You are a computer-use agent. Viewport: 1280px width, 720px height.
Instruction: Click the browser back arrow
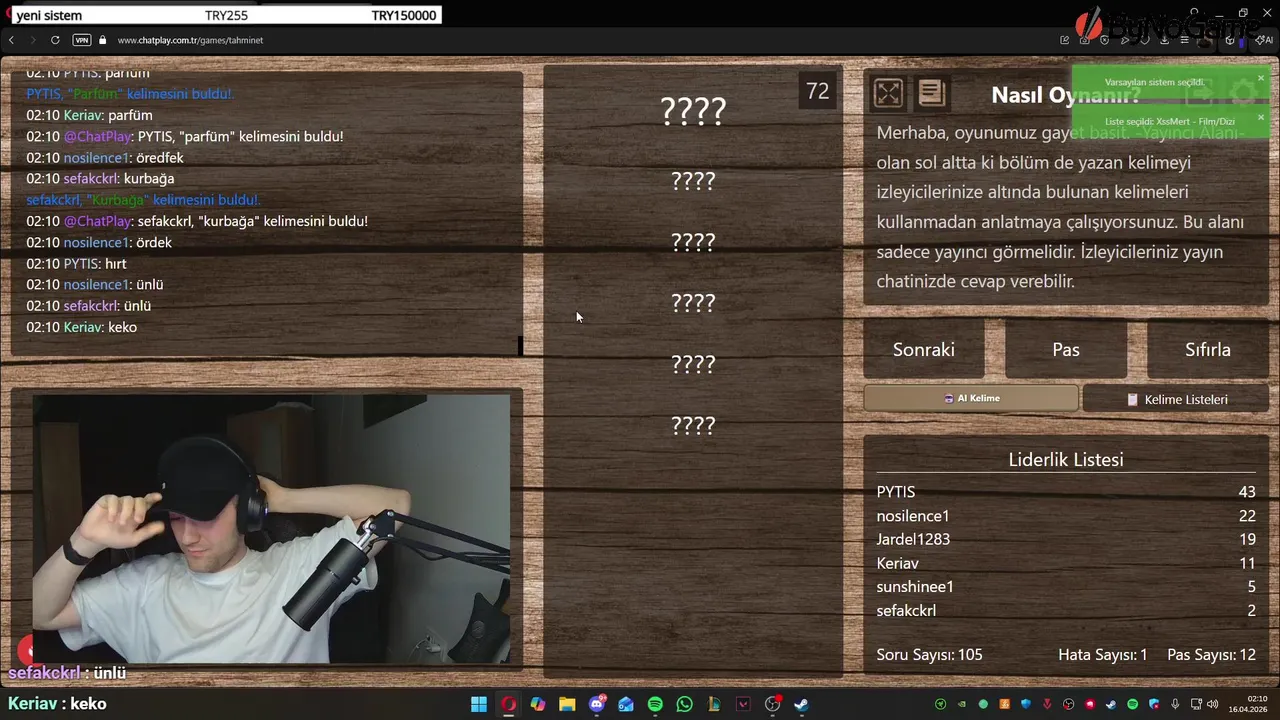tap(11, 40)
